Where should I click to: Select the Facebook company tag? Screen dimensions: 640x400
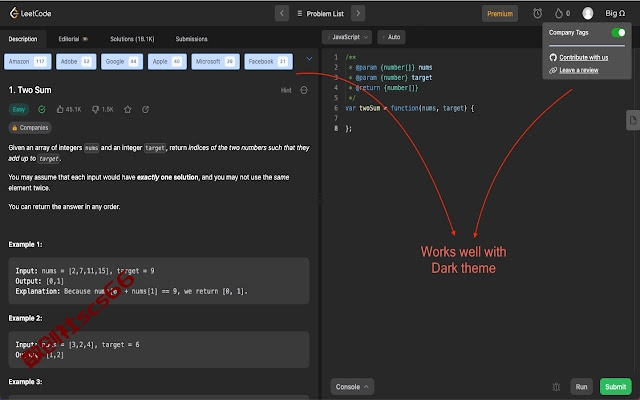pyautogui.click(x=268, y=62)
